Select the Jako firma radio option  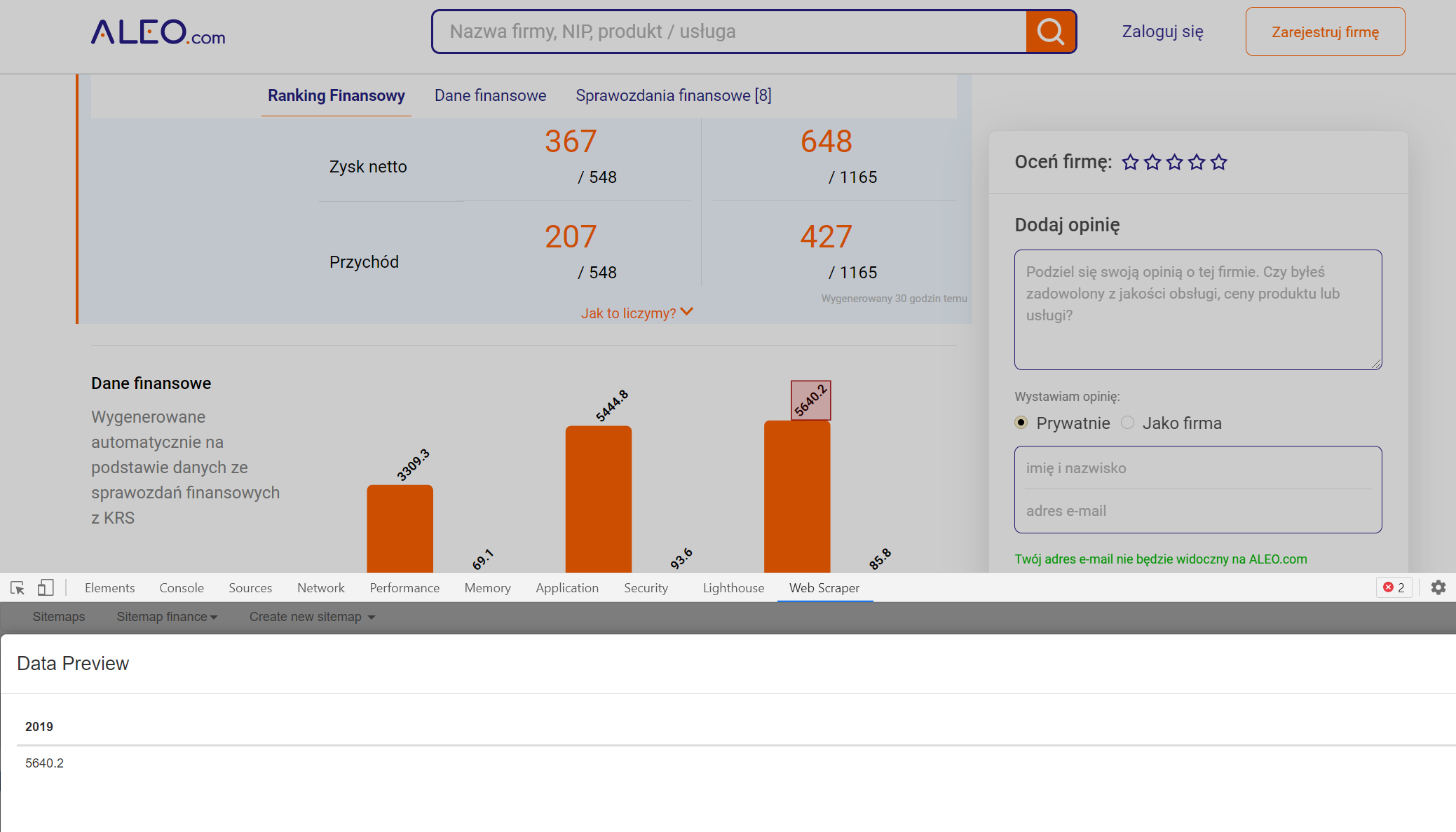tap(1127, 423)
